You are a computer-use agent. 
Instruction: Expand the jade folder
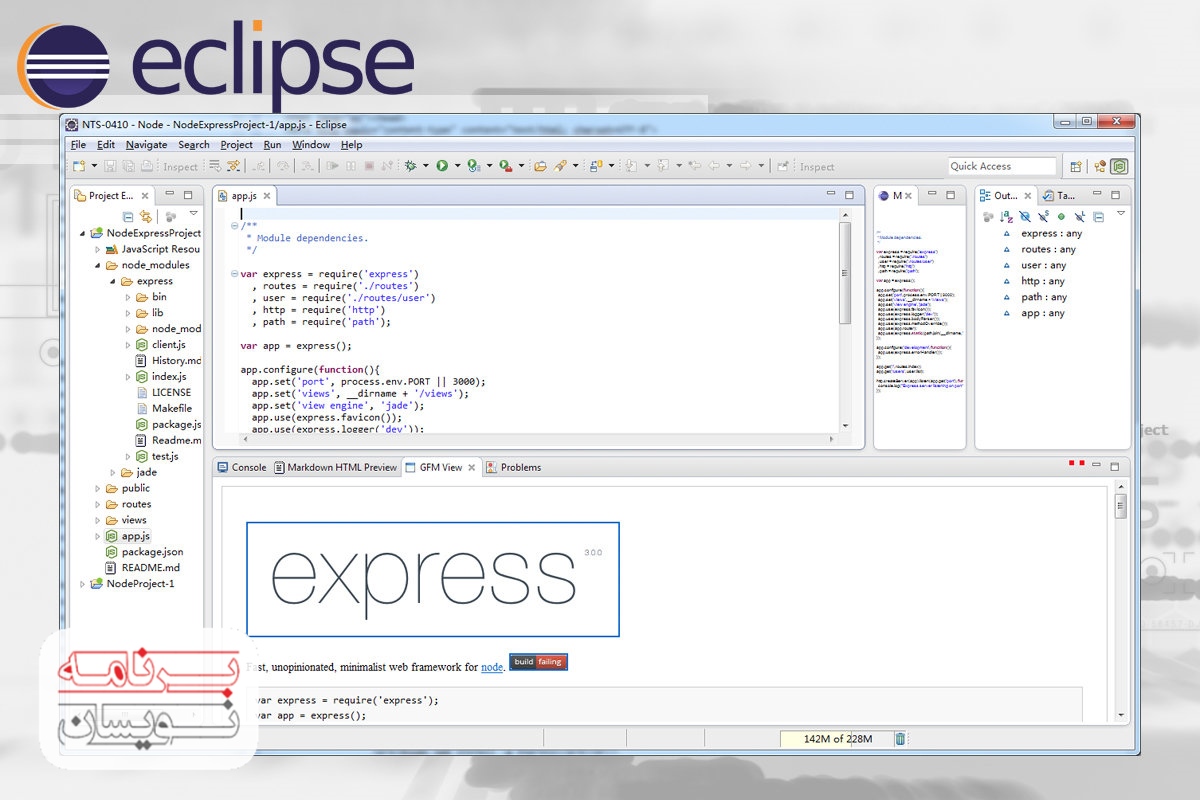click(114, 472)
